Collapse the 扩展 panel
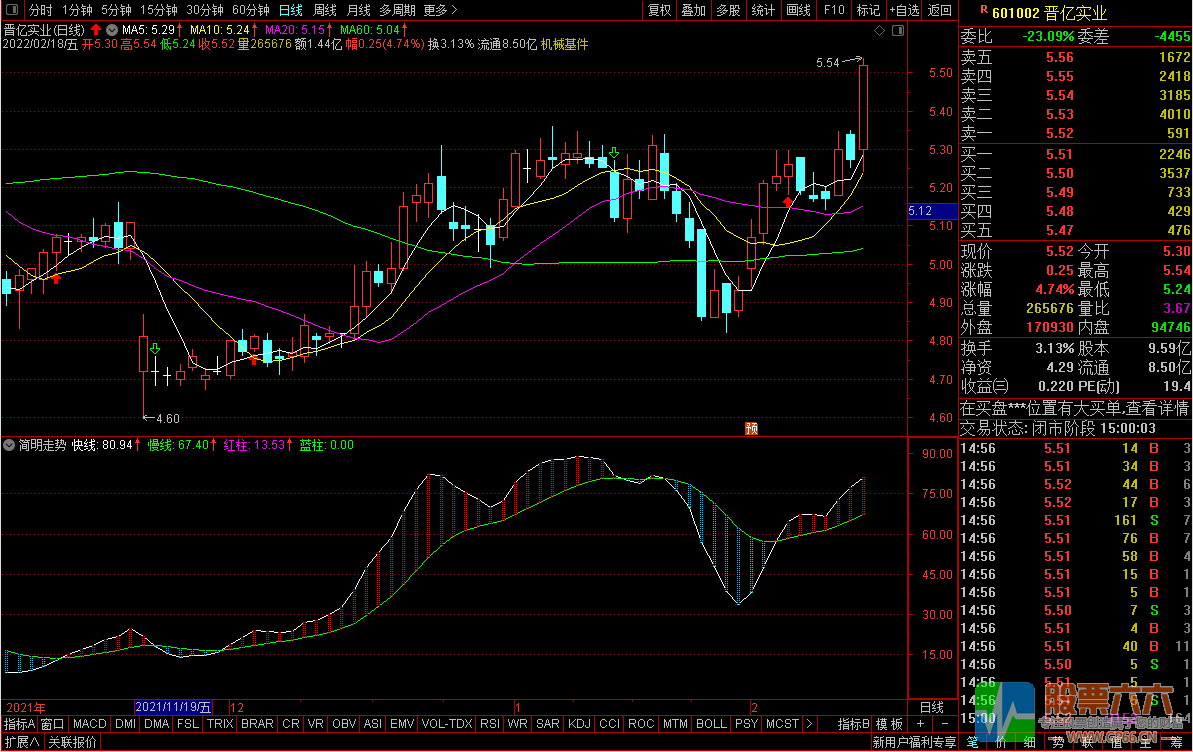The width and height of the screenshot is (1193, 752). pyautogui.click(x=22, y=742)
